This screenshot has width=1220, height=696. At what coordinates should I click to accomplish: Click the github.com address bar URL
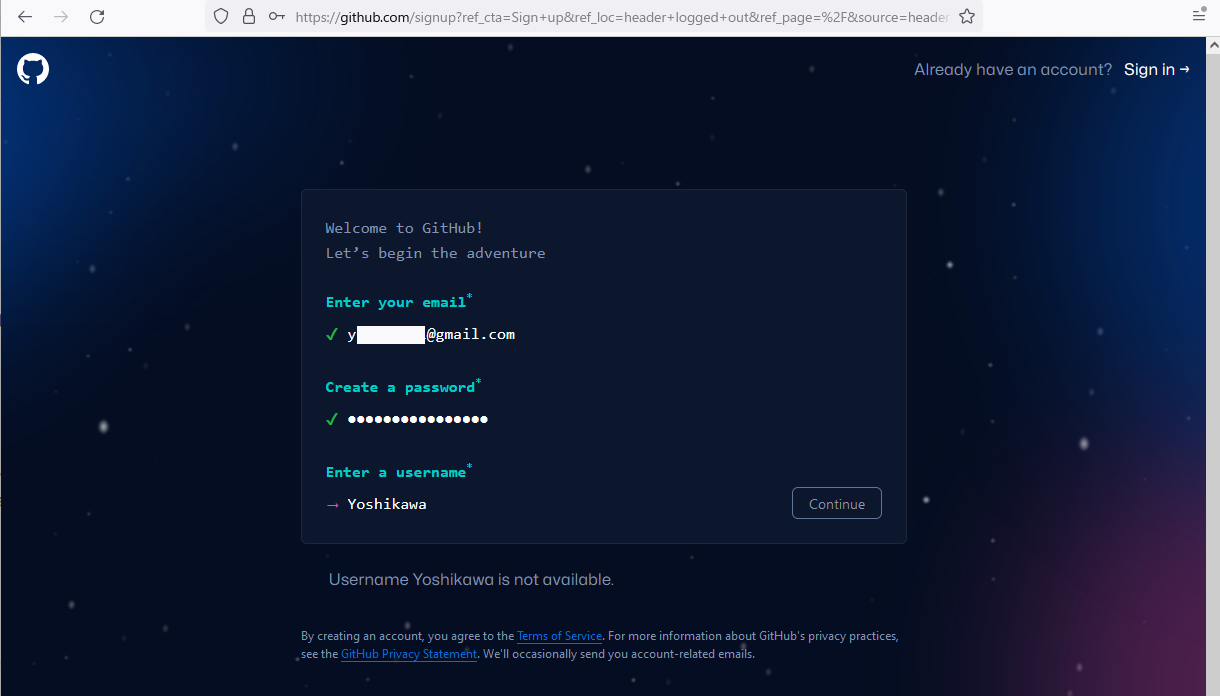pos(622,16)
